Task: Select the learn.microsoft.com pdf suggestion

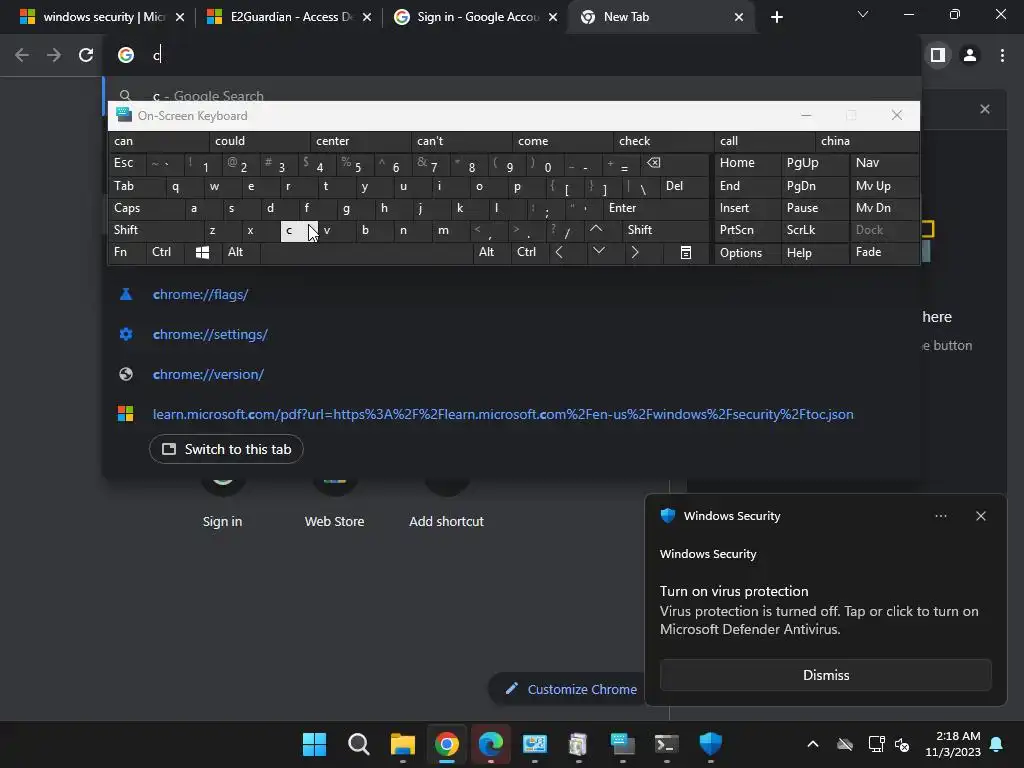Action: 503,414
